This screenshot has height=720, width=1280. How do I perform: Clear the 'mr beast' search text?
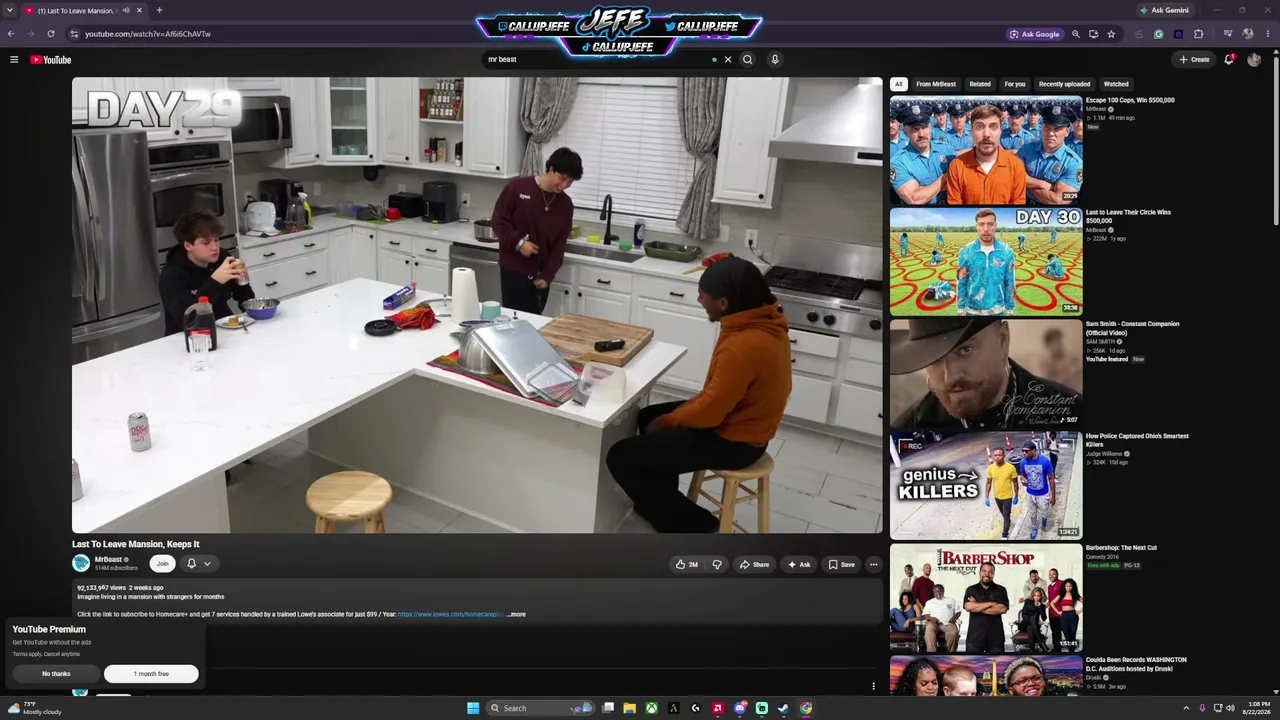tap(728, 60)
